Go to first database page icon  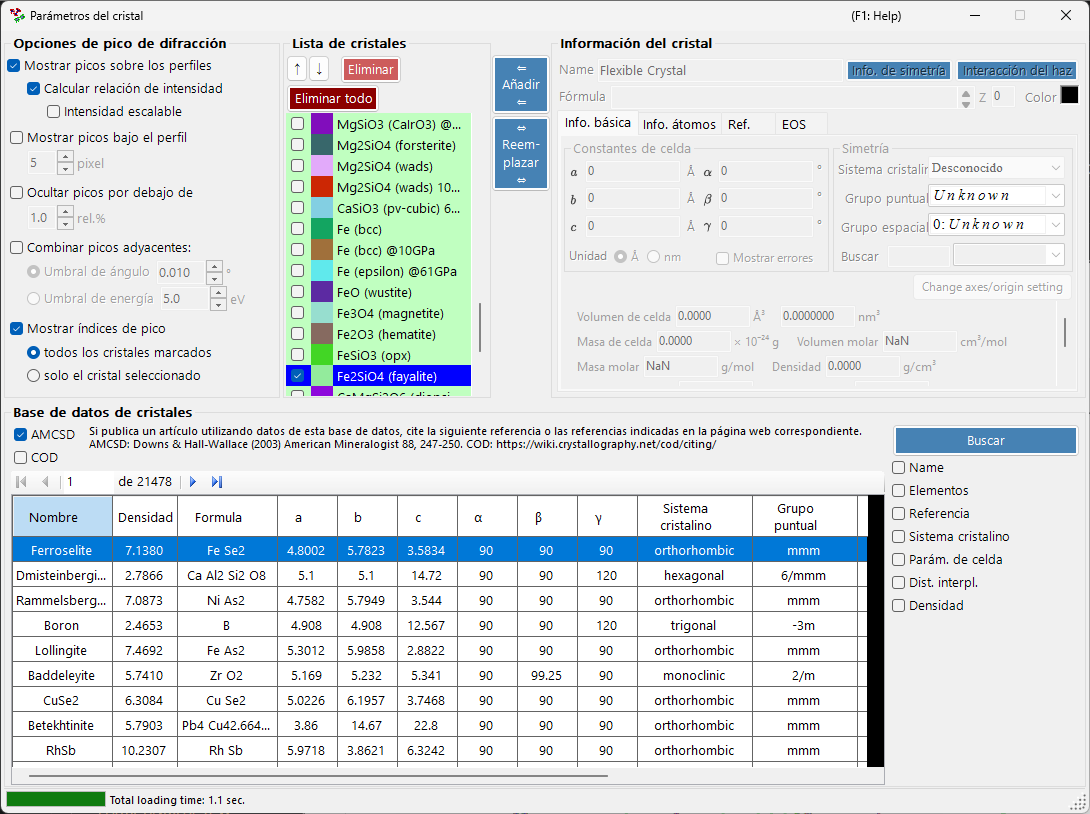coord(22,481)
